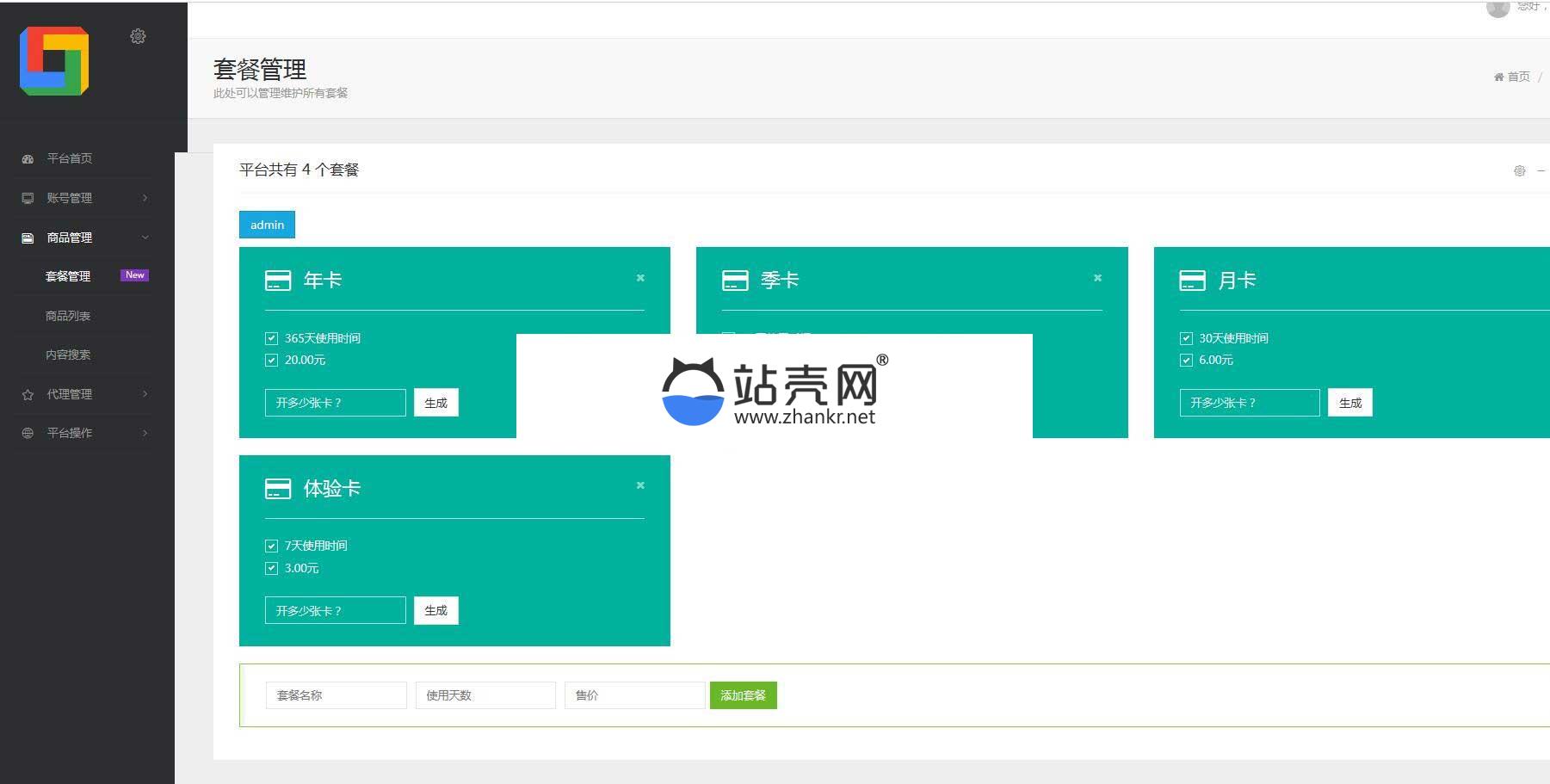The image size is (1550, 784).
Task: Click the 套餐名称 input field
Action: (x=336, y=694)
